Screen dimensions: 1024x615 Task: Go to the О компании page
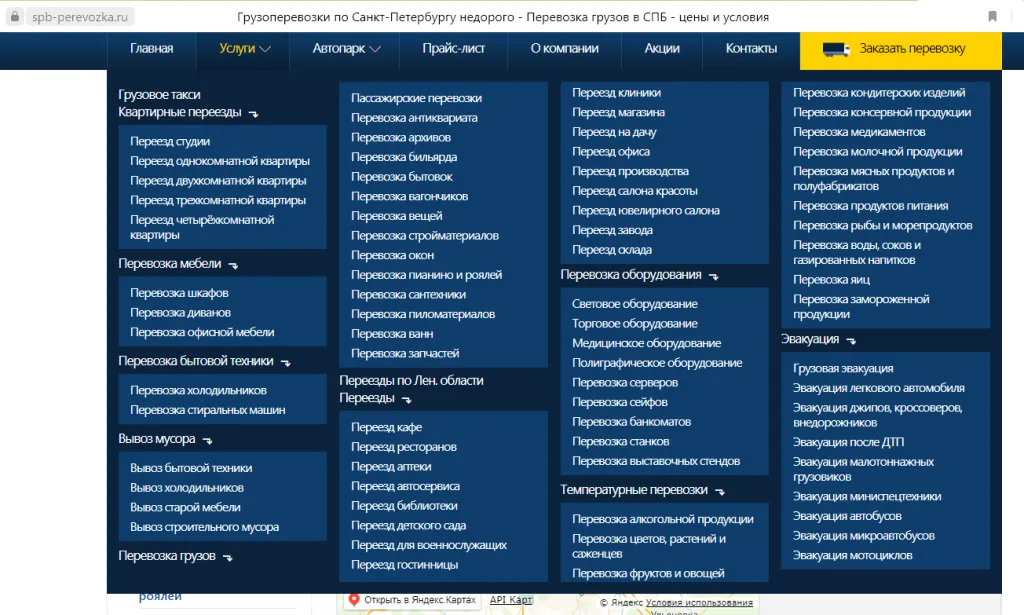564,48
